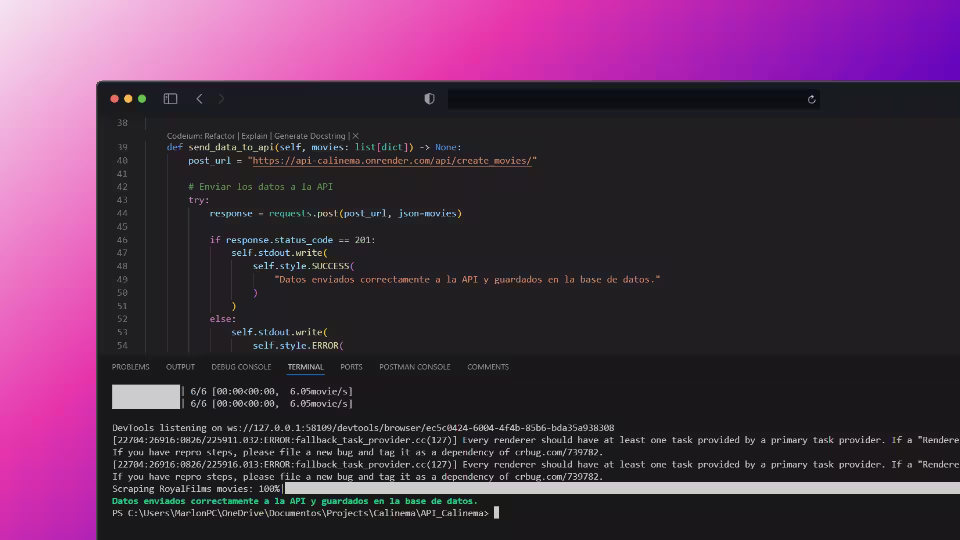Click self.style.ERROR on line 54

[296, 345]
